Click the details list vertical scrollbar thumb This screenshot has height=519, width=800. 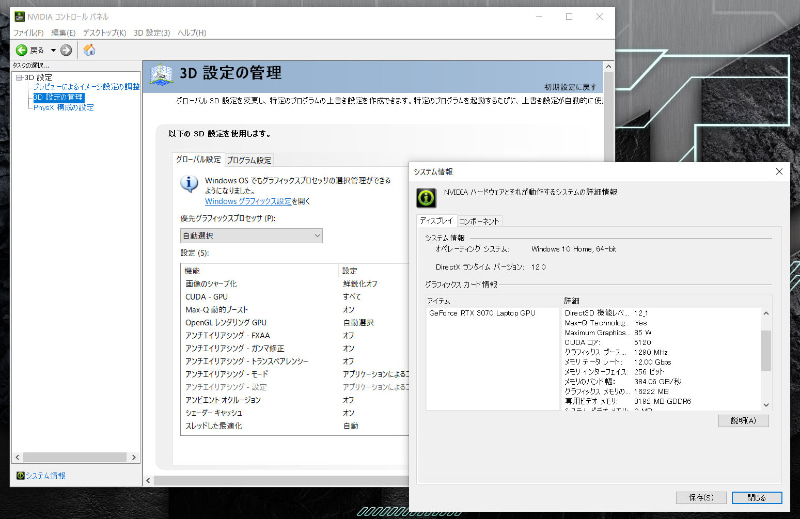click(x=766, y=351)
